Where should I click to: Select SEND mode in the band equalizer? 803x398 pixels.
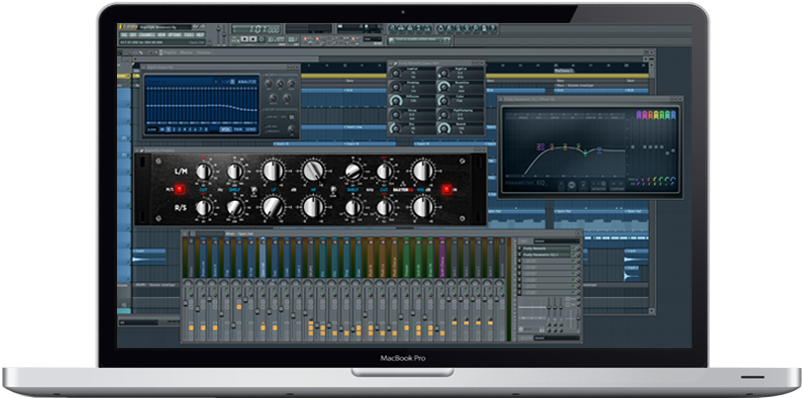[251, 129]
